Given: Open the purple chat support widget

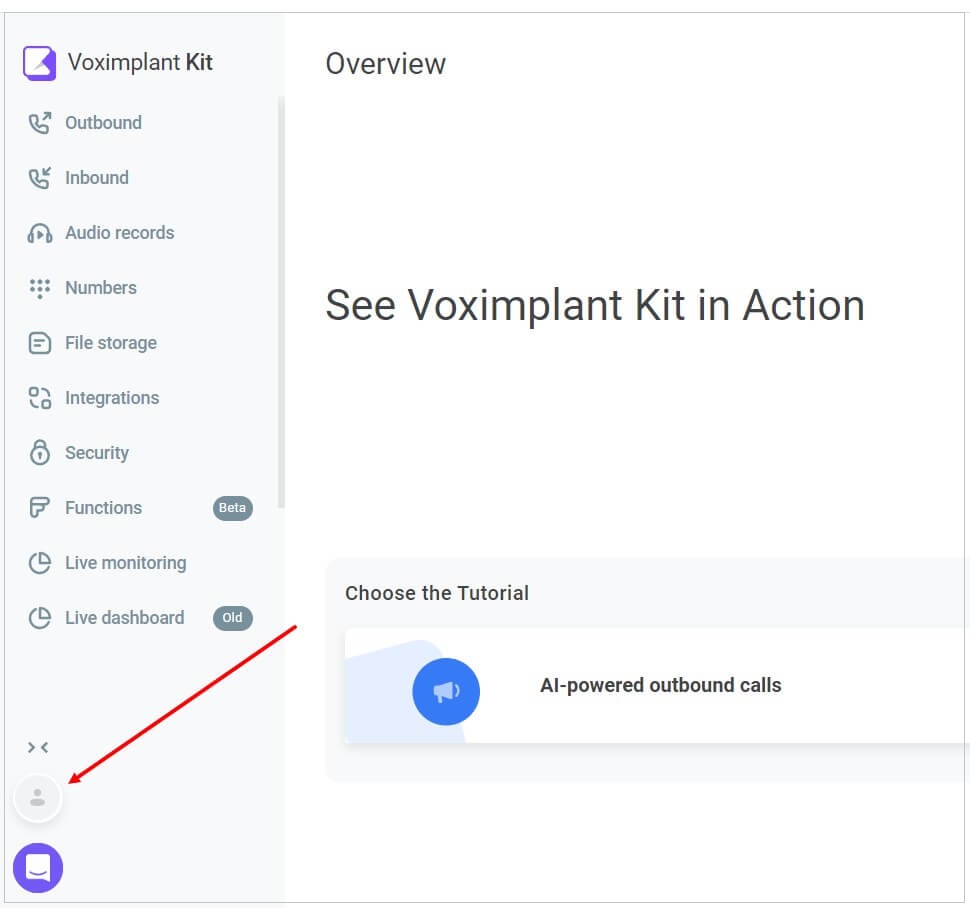Looking at the screenshot, I should tap(38, 868).
